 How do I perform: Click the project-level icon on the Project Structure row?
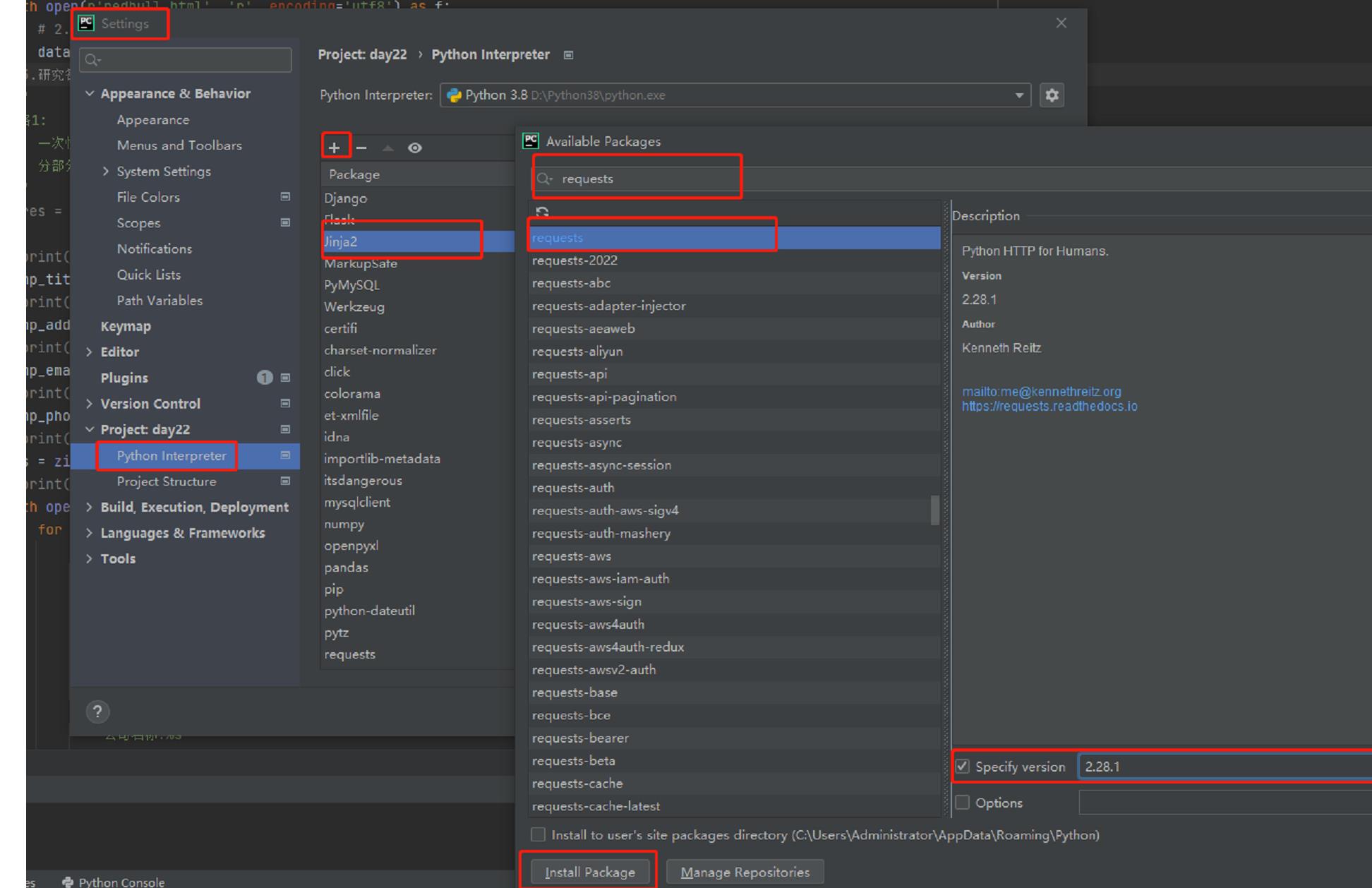(285, 481)
